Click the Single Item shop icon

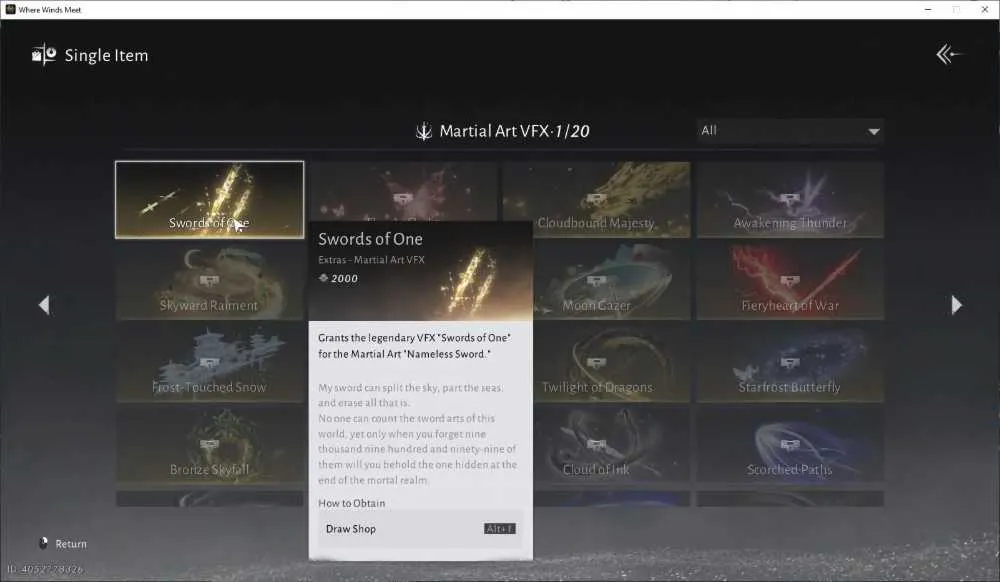coord(44,55)
